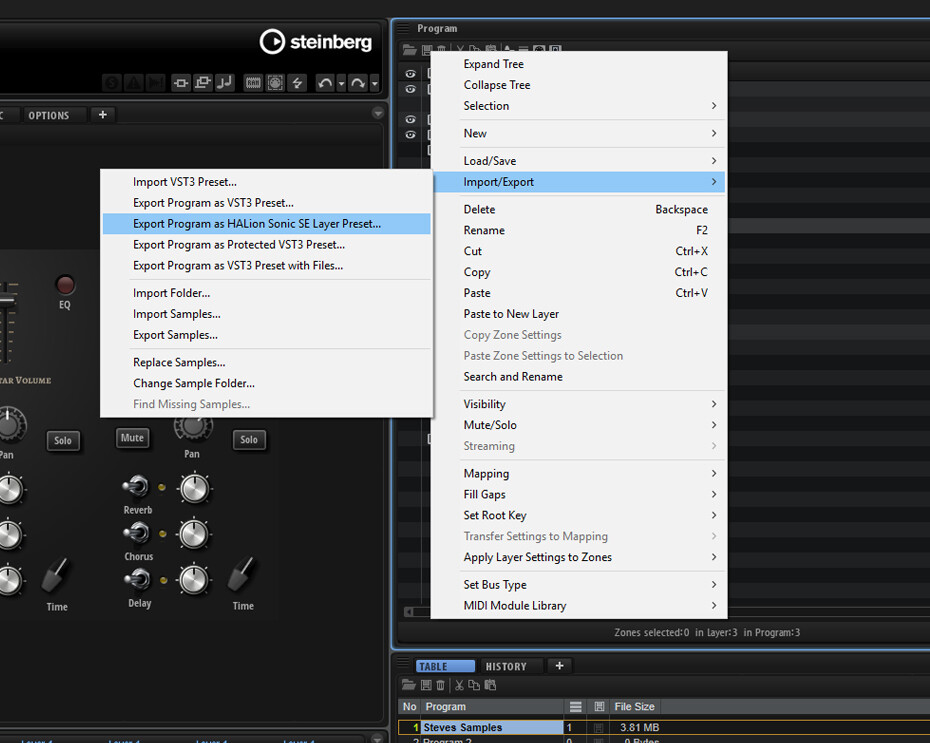Choose Collapse Tree in the context menu

tap(579, 85)
